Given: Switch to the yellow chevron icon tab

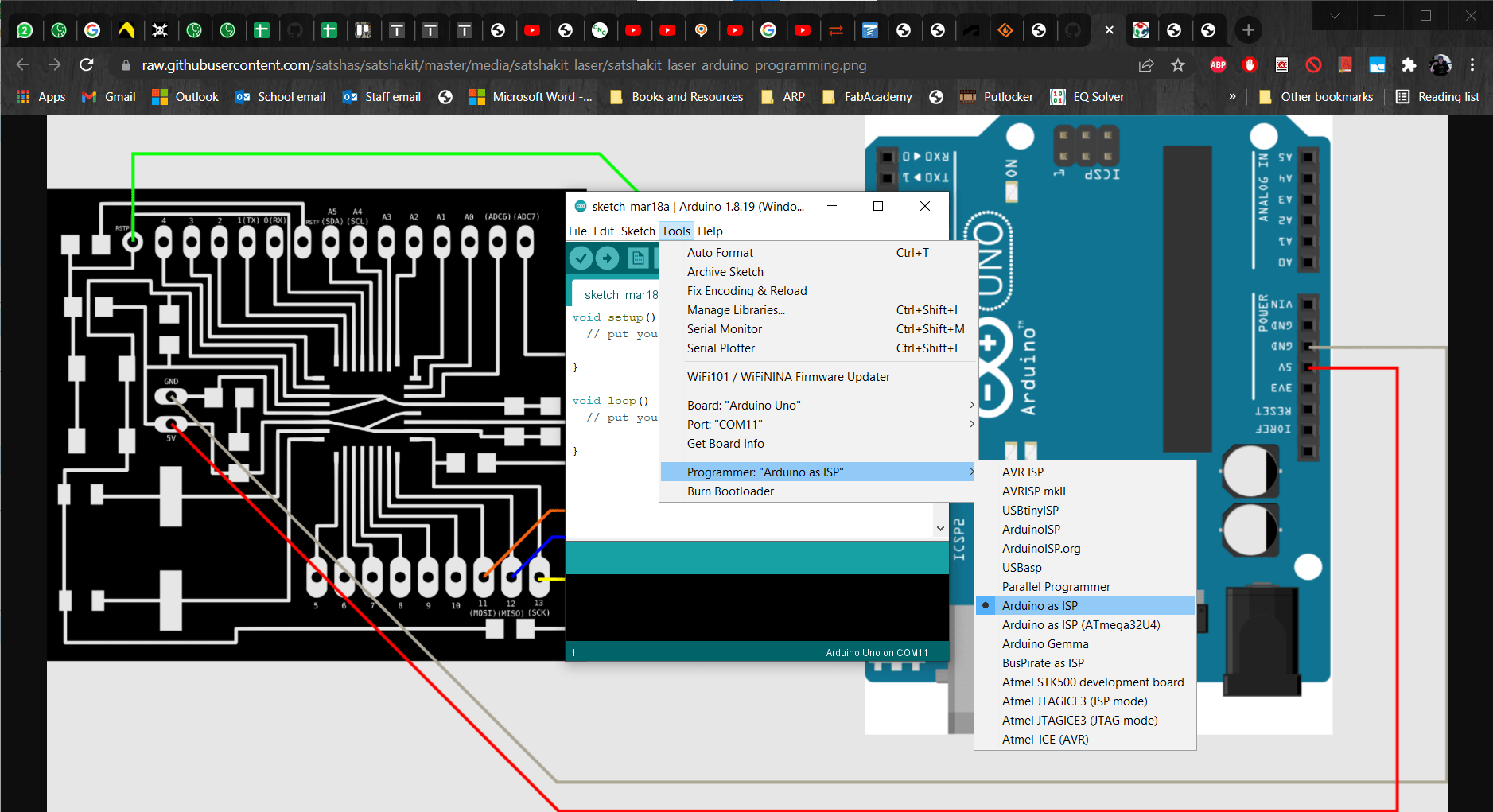Looking at the screenshot, I should coord(126,30).
